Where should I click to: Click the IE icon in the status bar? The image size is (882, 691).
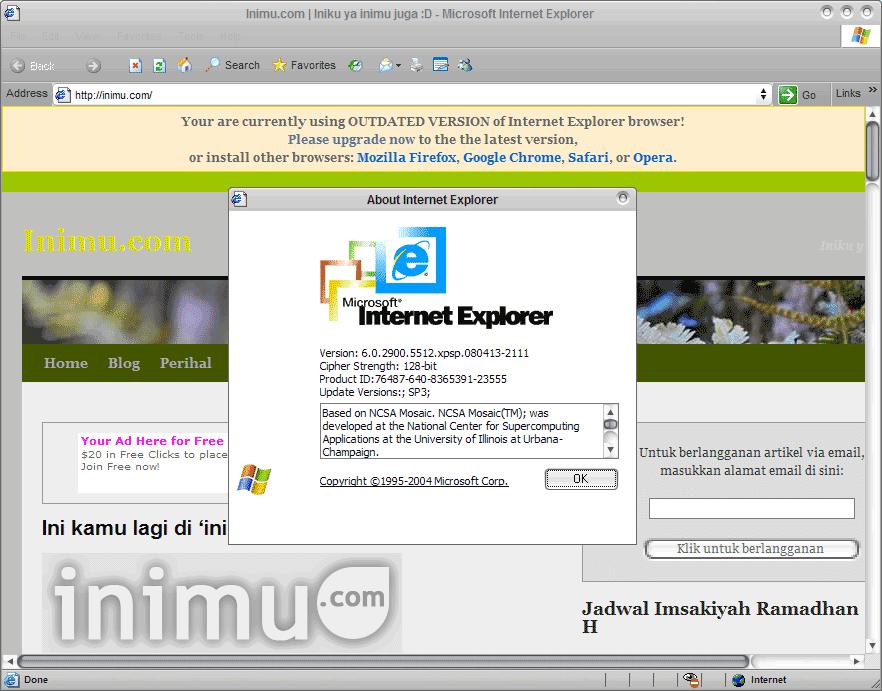click(x=11, y=680)
